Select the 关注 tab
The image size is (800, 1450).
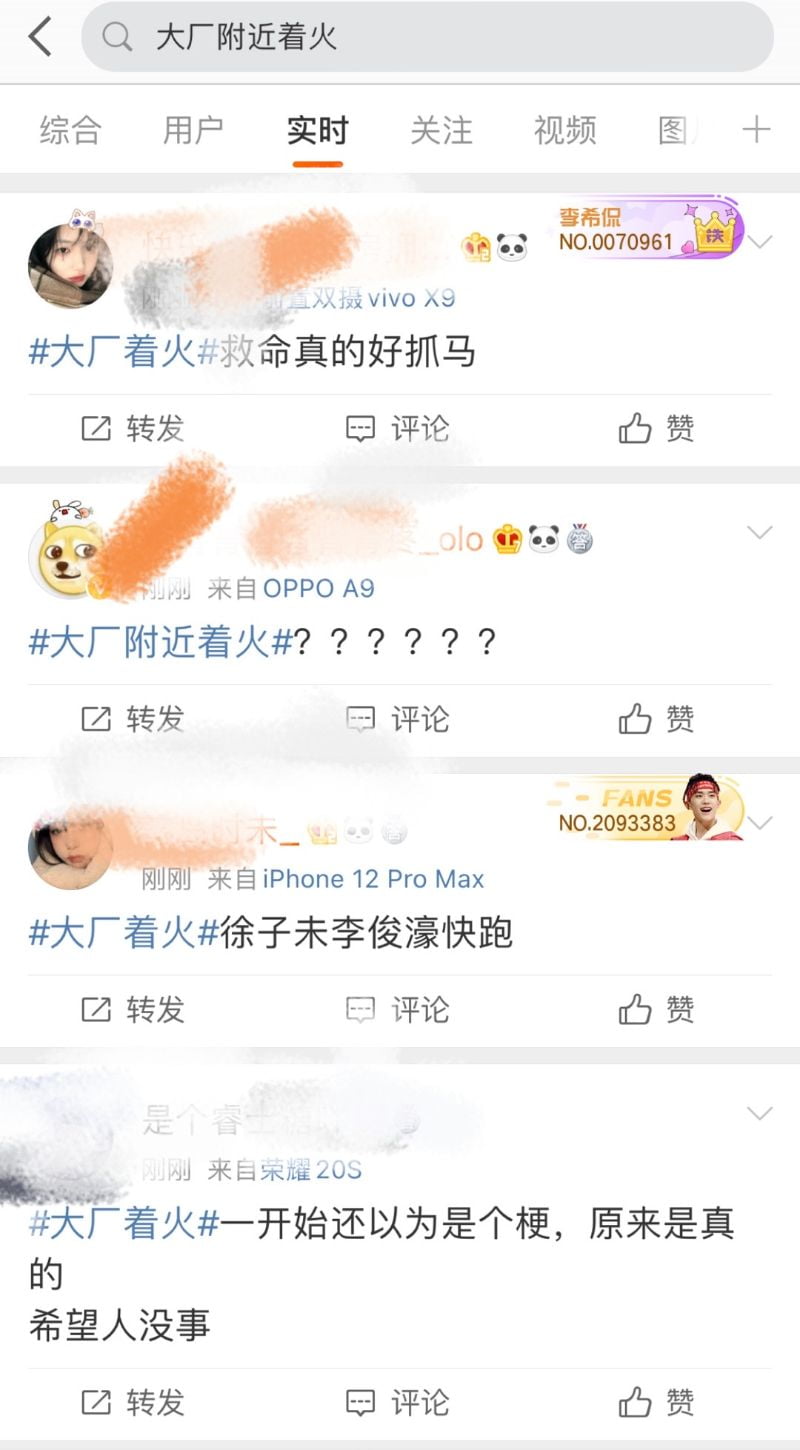[x=441, y=130]
